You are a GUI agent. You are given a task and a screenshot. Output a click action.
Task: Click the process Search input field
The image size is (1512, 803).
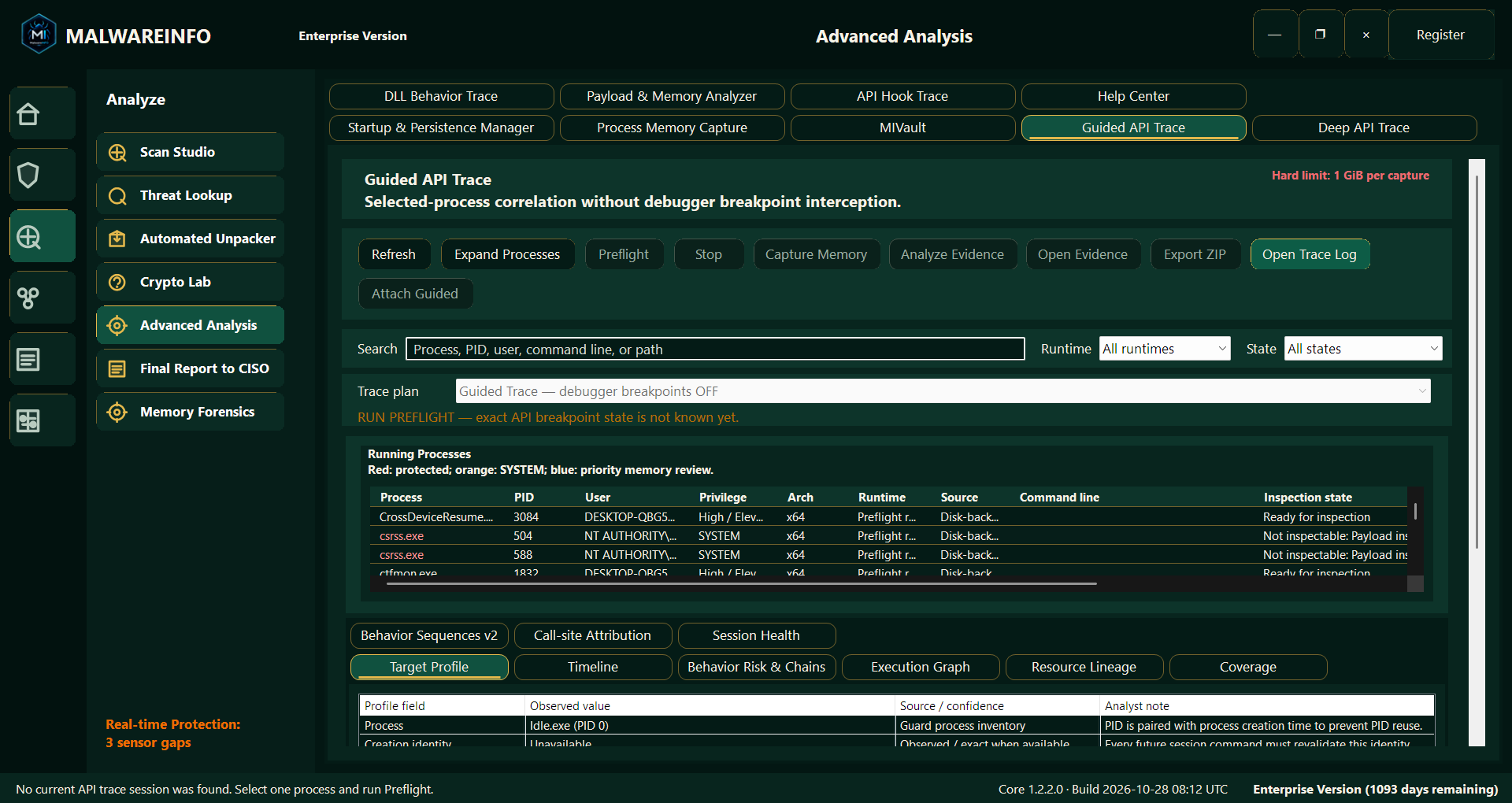(x=715, y=349)
